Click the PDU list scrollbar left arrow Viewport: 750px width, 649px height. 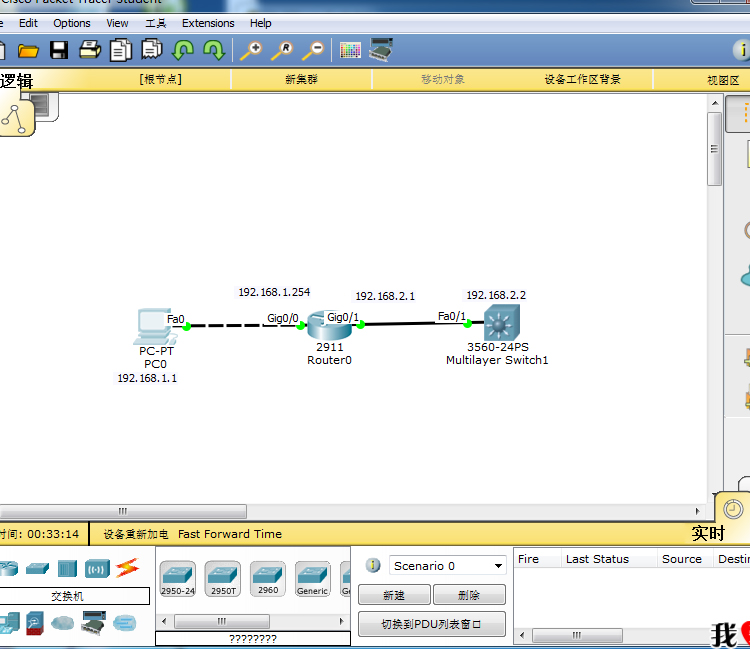(x=522, y=636)
